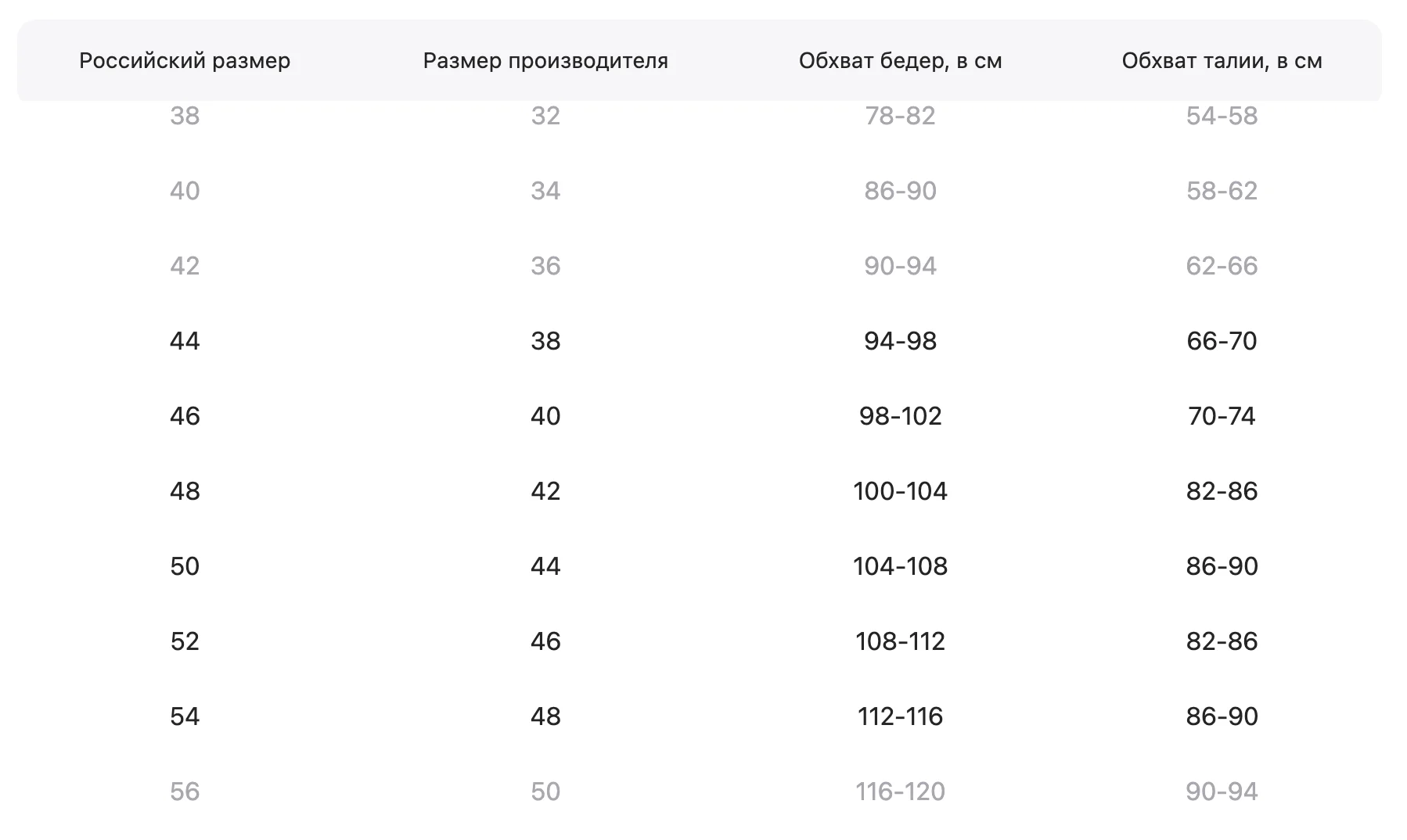Select Russian size 50 cell
Image resolution: width=1407 pixels, height=840 pixels.
coord(185,566)
